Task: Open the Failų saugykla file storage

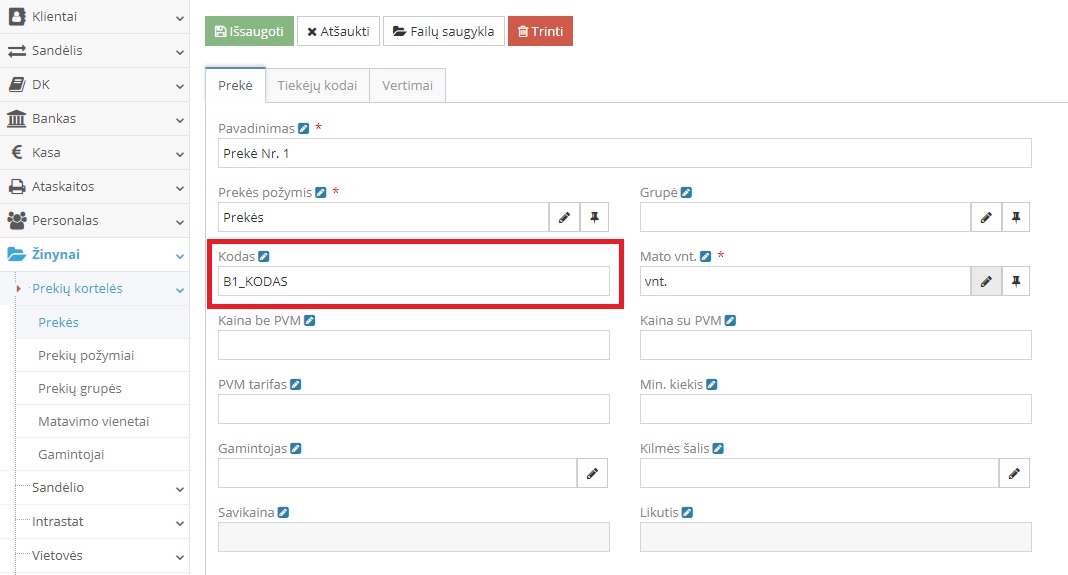Action: (x=443, y=32)
